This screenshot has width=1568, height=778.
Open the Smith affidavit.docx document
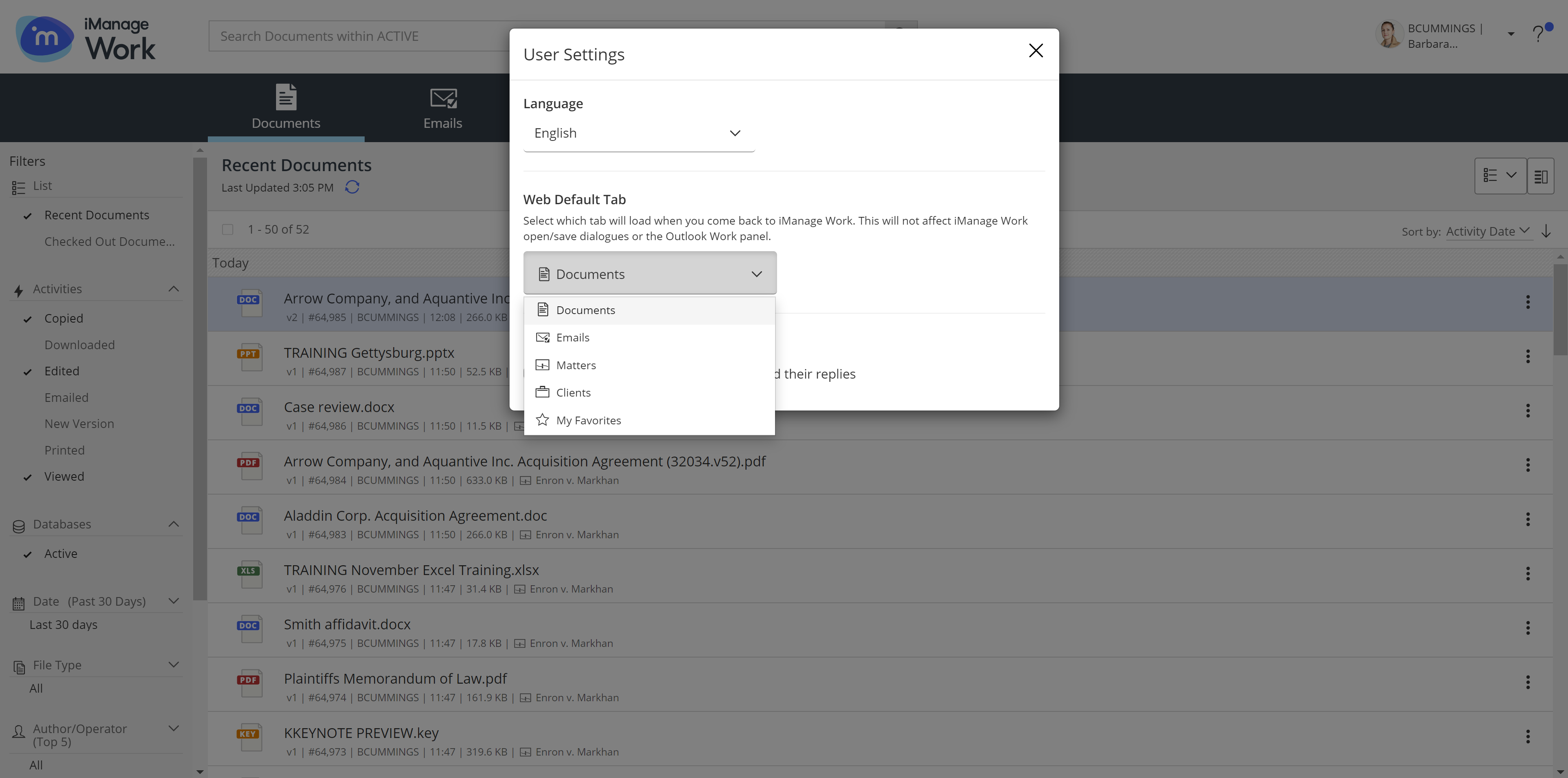[347, 624]
